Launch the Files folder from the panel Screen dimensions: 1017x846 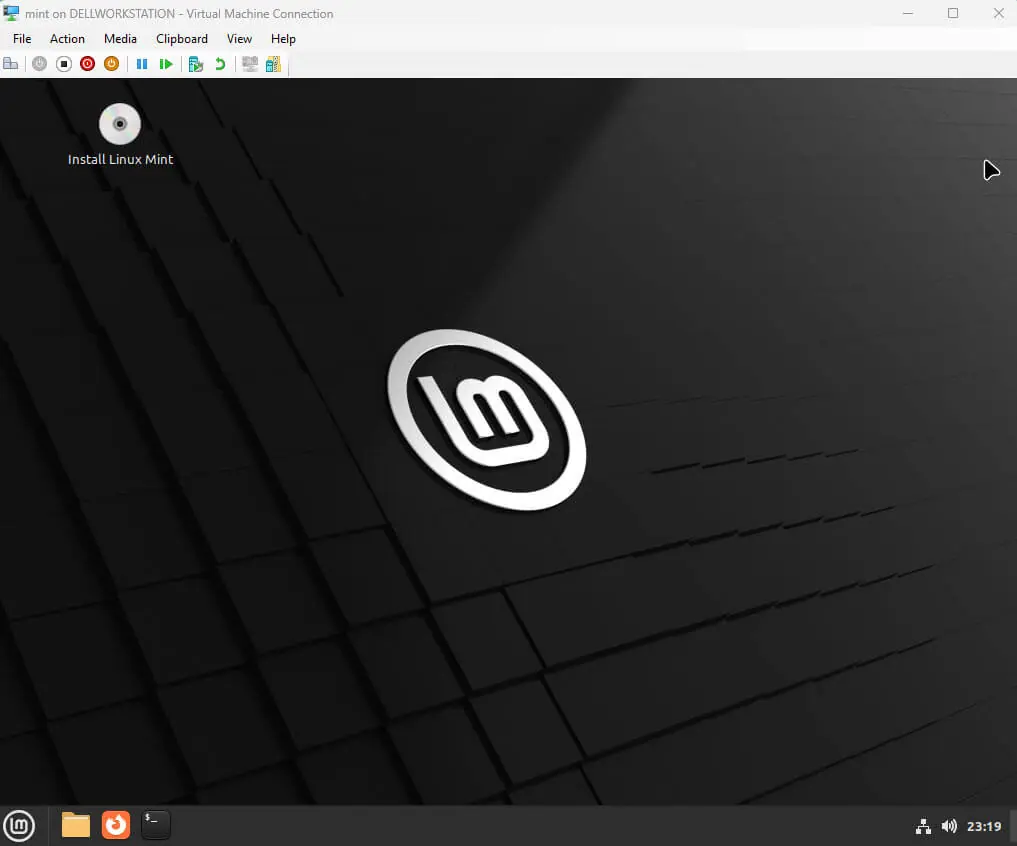click(76, 825)
